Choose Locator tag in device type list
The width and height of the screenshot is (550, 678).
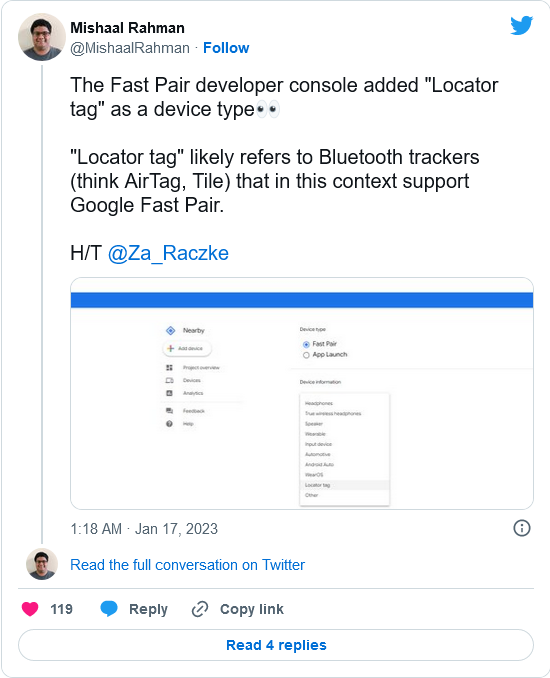coord(344,485)
